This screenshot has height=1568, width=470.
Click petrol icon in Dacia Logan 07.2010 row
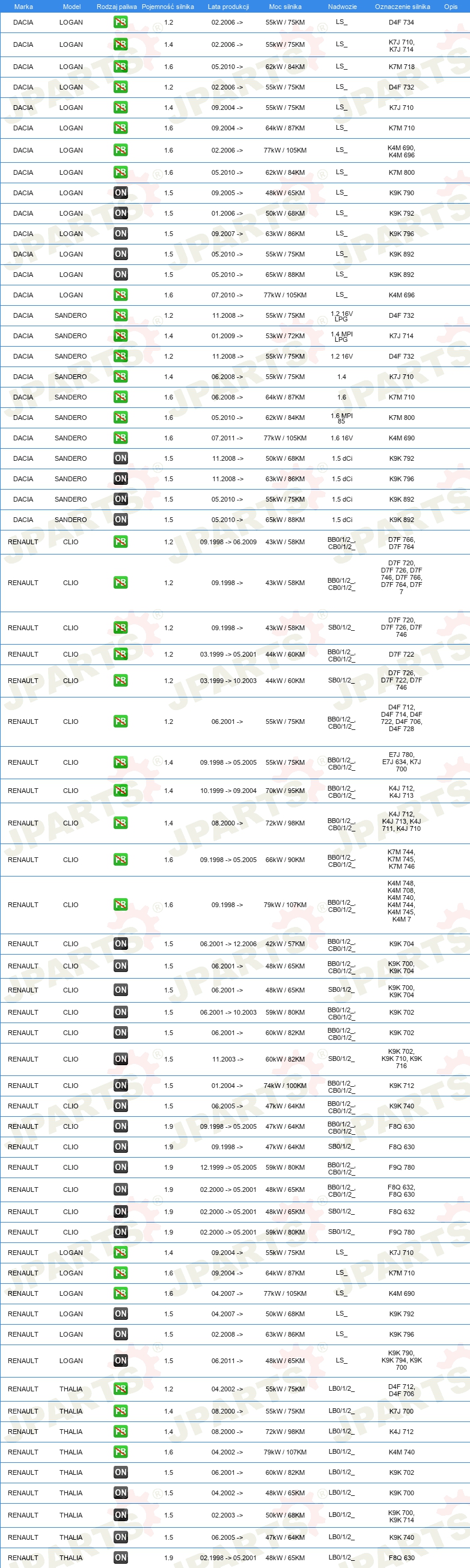[121, 295]
